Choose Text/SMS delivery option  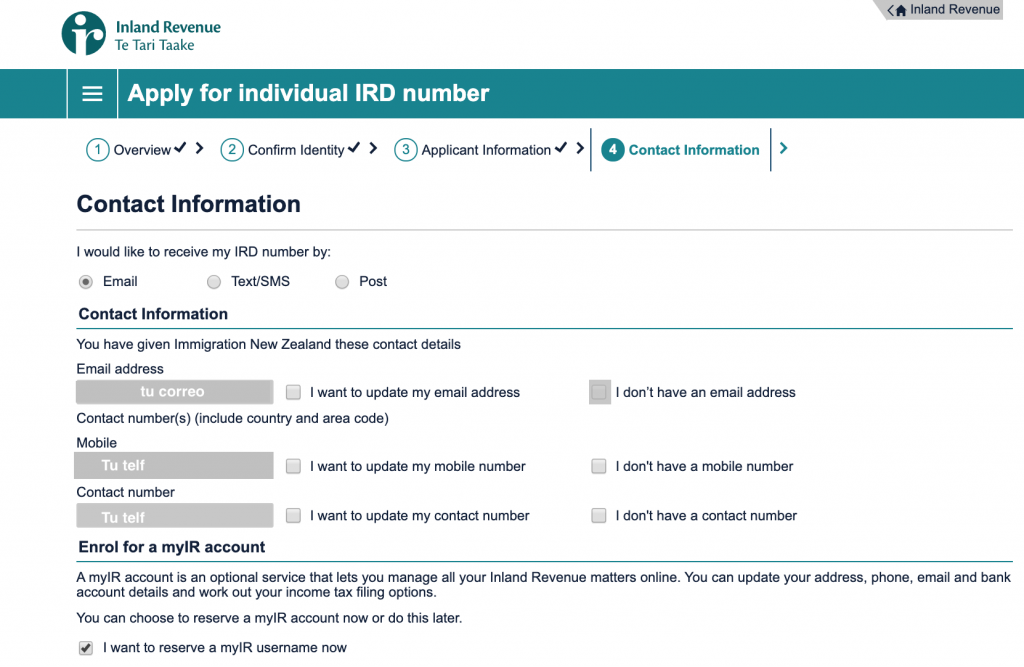coord(214,282)
